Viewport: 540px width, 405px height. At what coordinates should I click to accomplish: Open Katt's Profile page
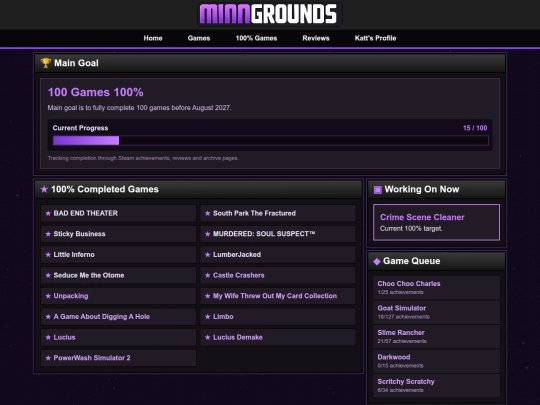(x=375, y=38)
